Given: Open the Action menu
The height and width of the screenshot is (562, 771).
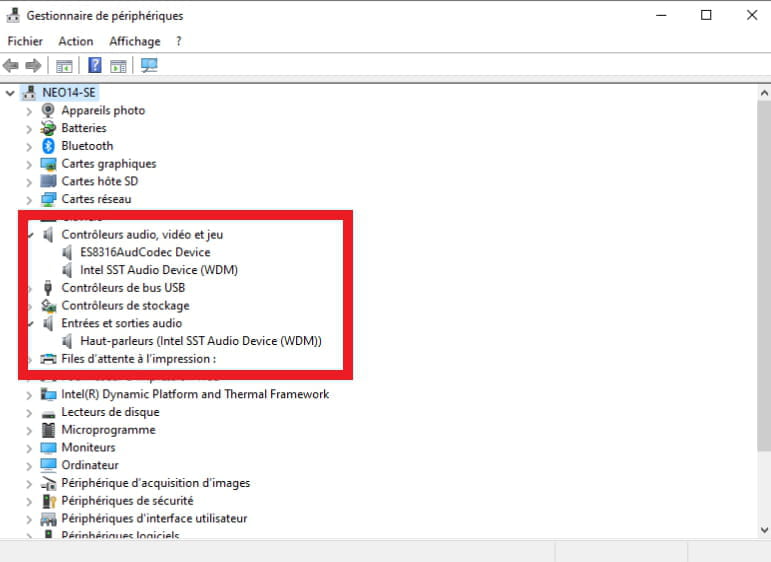Looking at the screenshot, I should coord(75,41).
